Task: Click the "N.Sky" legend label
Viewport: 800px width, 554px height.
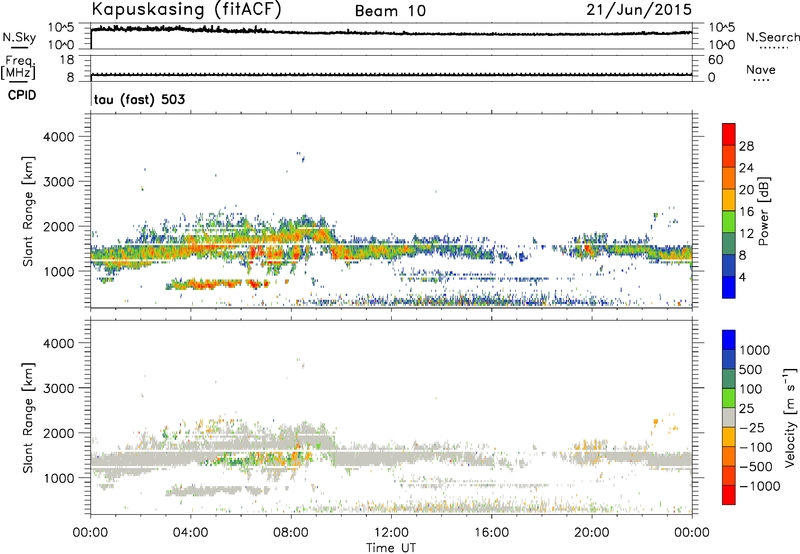Action: pos(19,37)
